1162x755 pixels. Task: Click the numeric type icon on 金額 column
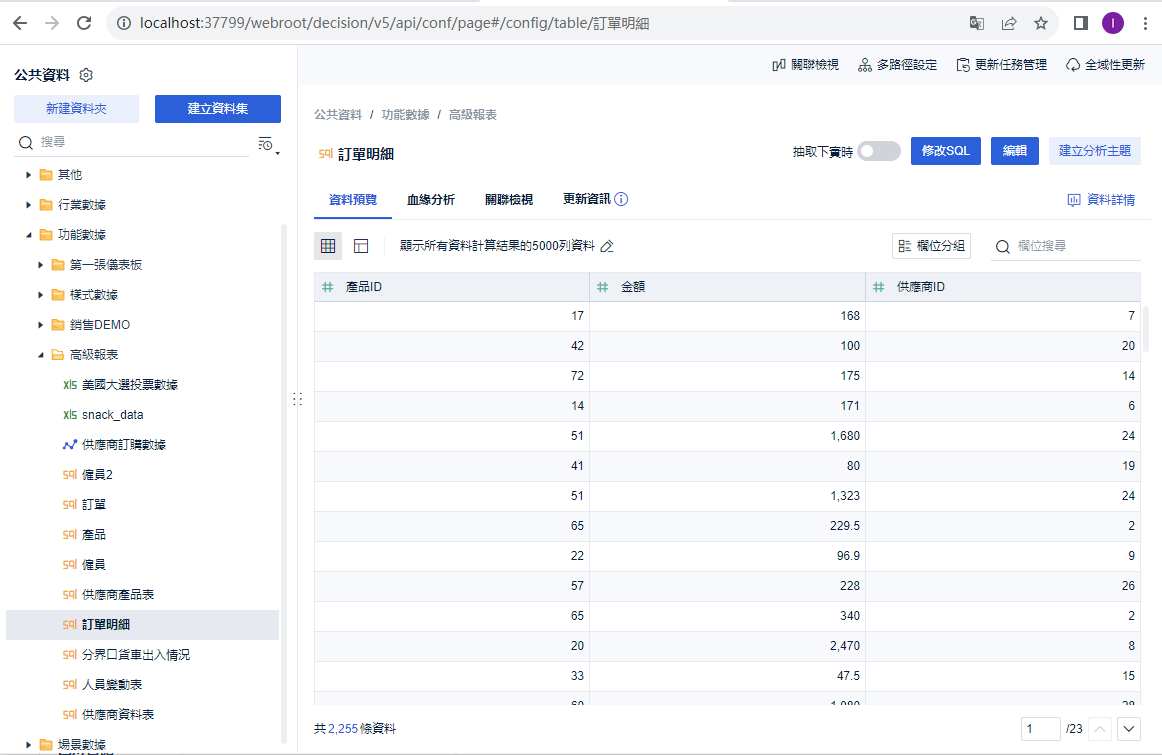[x=601, y=287]
